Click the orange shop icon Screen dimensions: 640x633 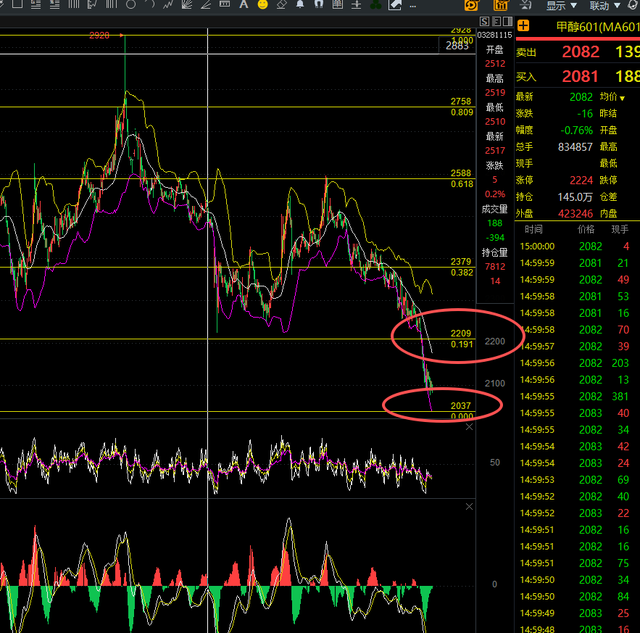[500, 5]
